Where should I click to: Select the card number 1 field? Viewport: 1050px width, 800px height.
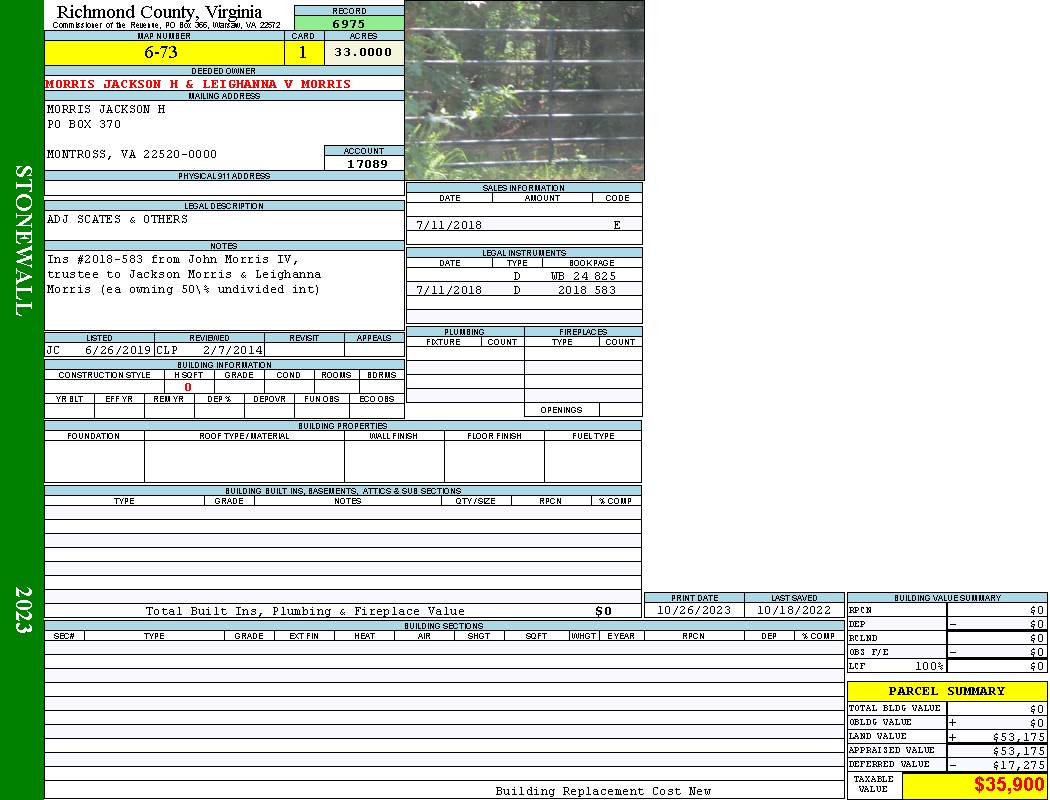pyautogui.click(x=303, y=52)
